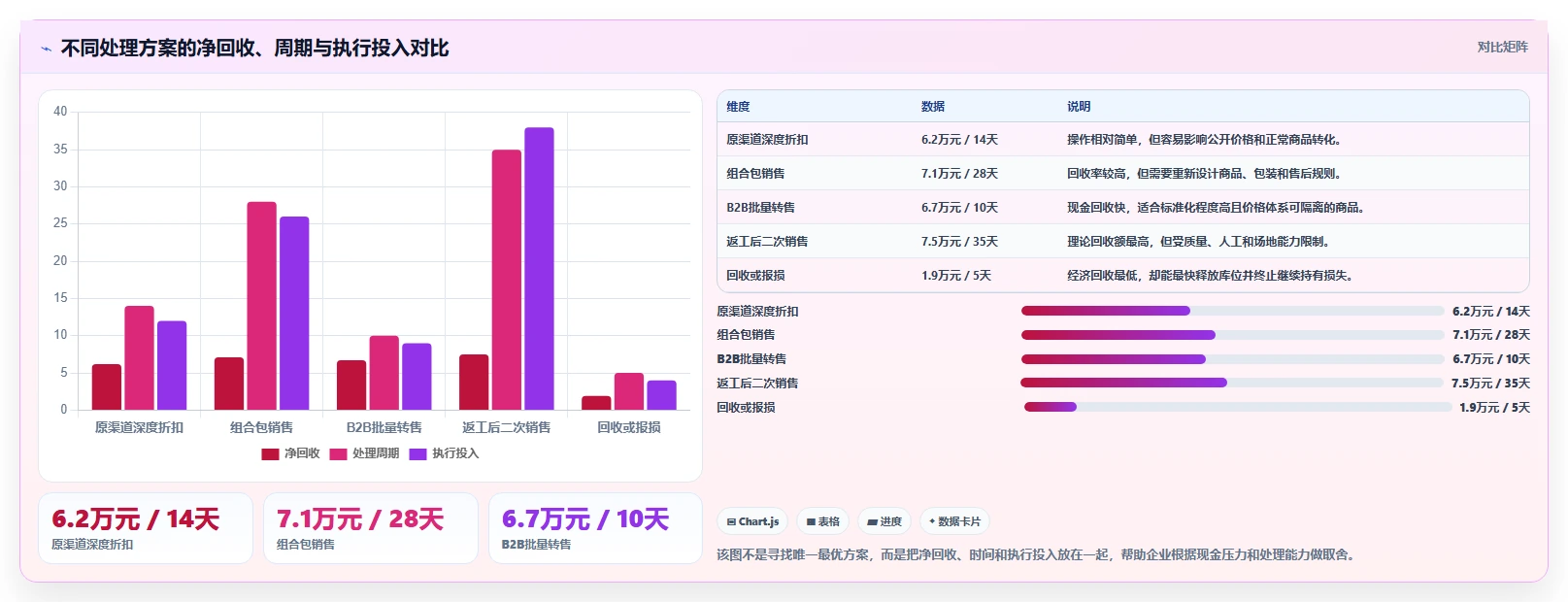
Task: Click the note starting 操作相对简单
Action: pos(1207,140)
